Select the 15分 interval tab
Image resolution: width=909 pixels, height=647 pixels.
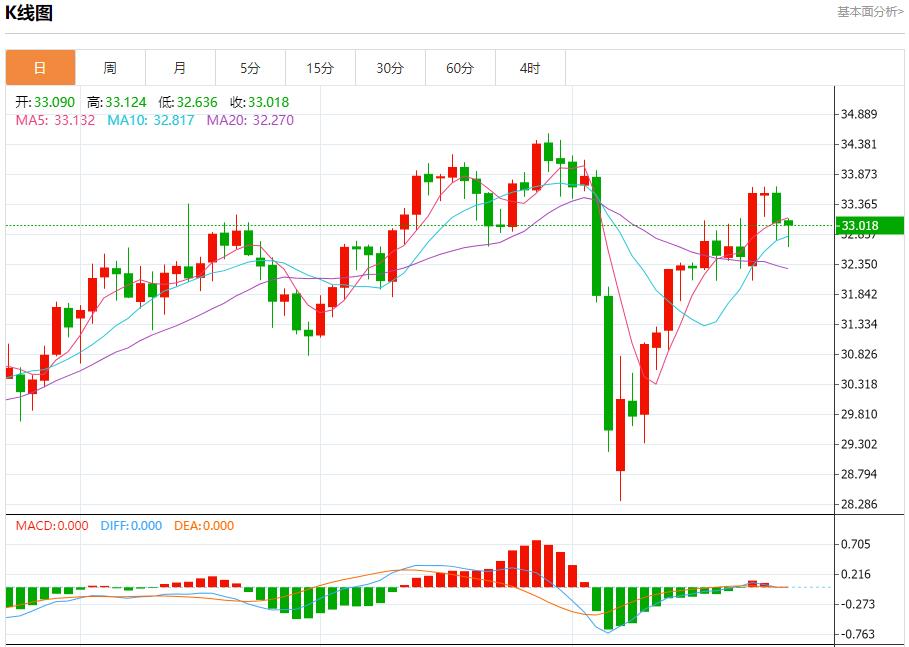point(320,68)
